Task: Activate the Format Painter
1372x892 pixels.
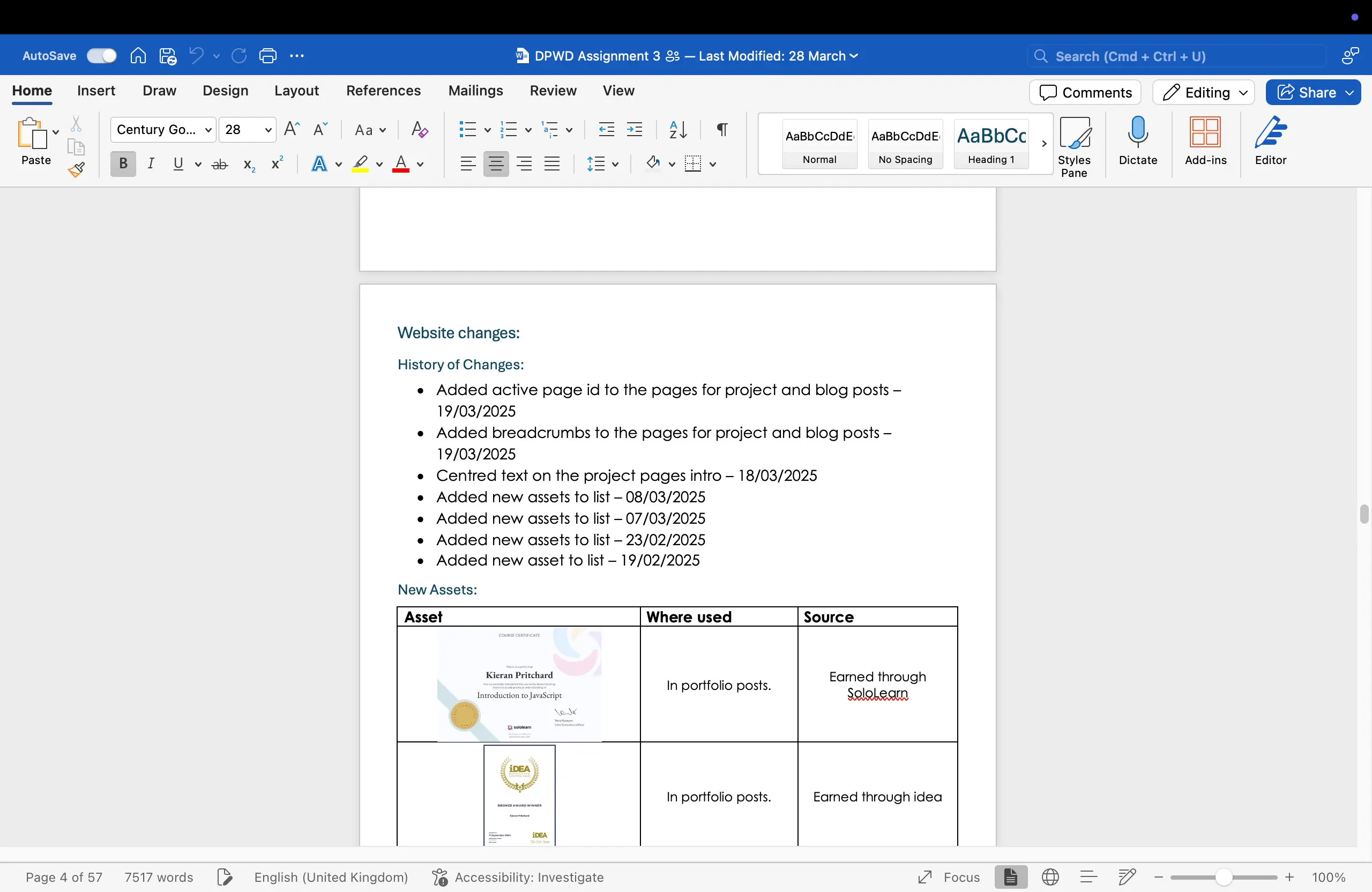Action: coord(76,169)
